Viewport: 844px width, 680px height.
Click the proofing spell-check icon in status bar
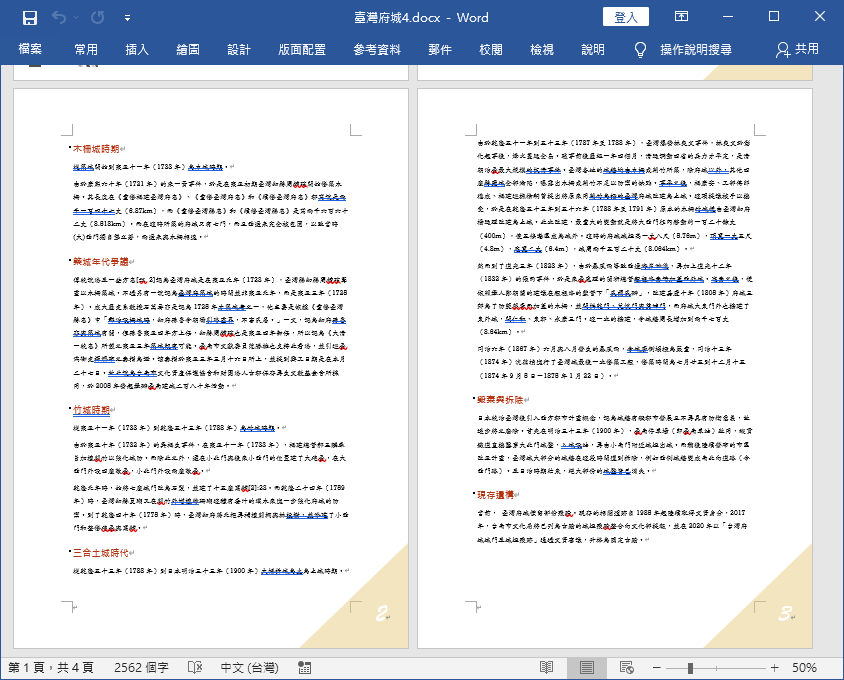195,668
